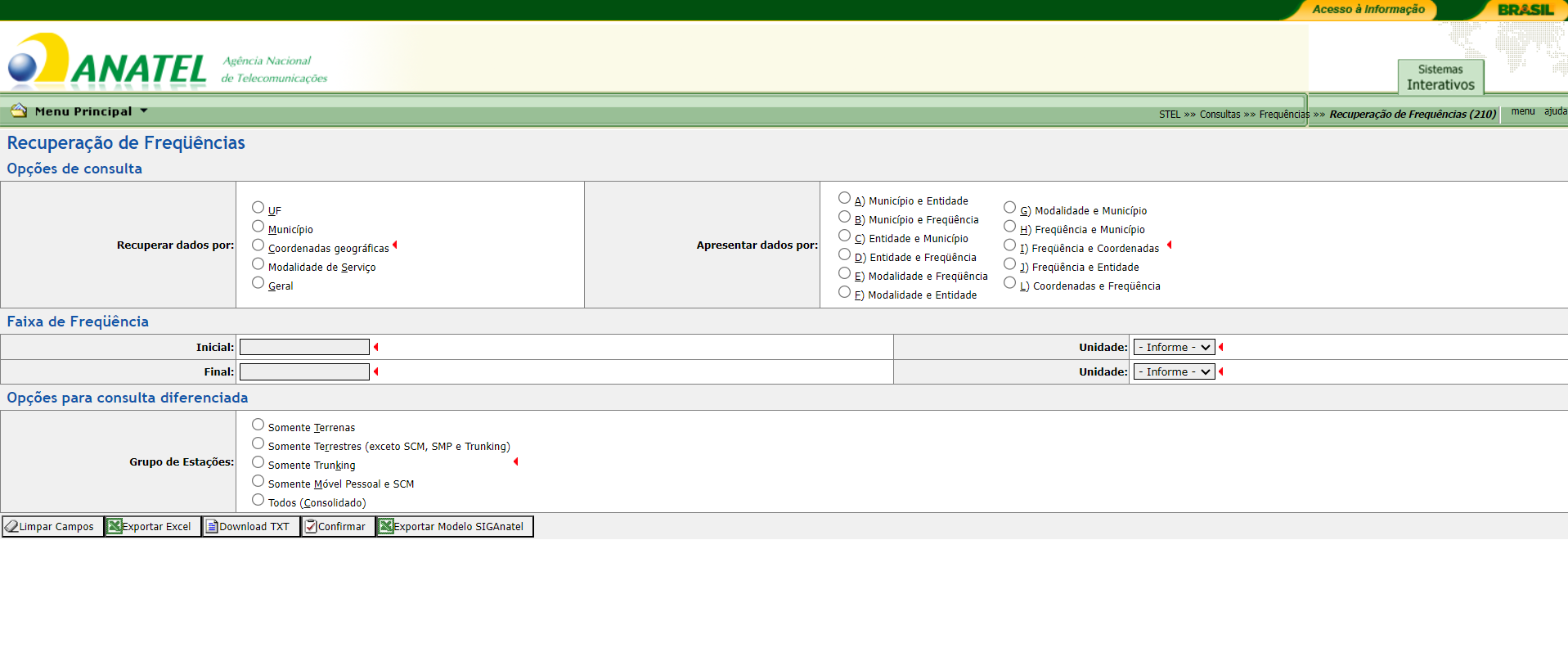Expand the Menu Principal dropdown arrow
The image size is (1568, 657).
(144, 110)
